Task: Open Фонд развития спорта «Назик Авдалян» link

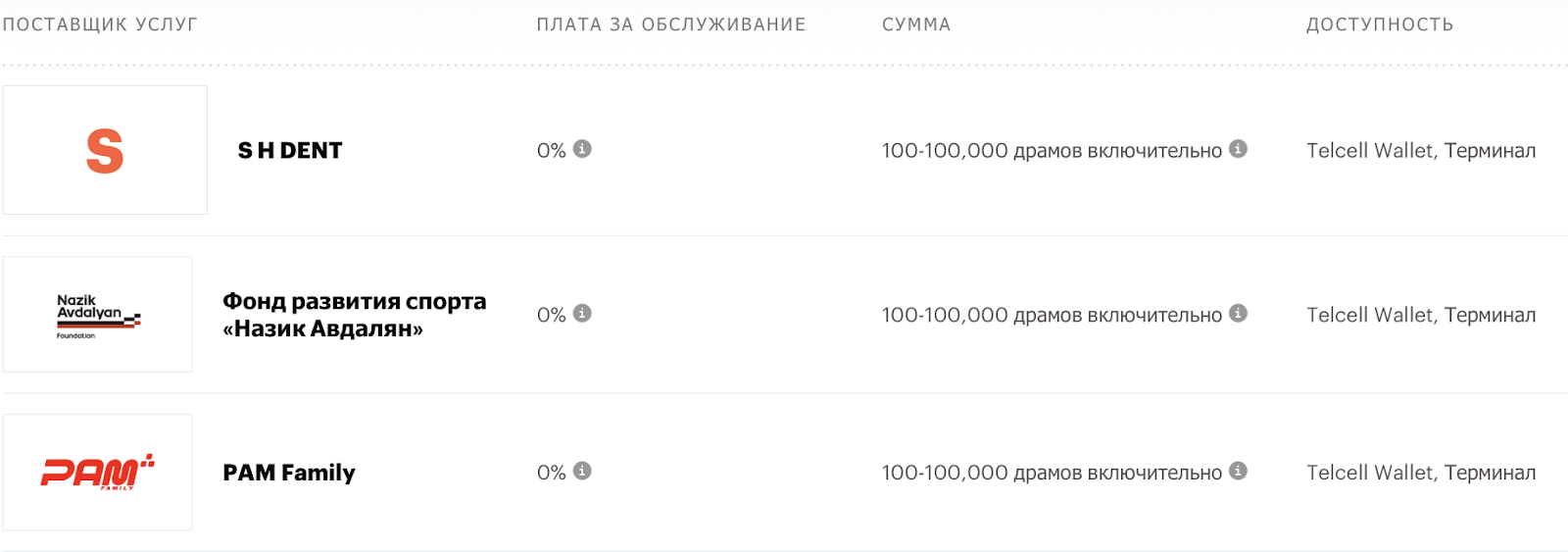Action: (x=354, y=315)
